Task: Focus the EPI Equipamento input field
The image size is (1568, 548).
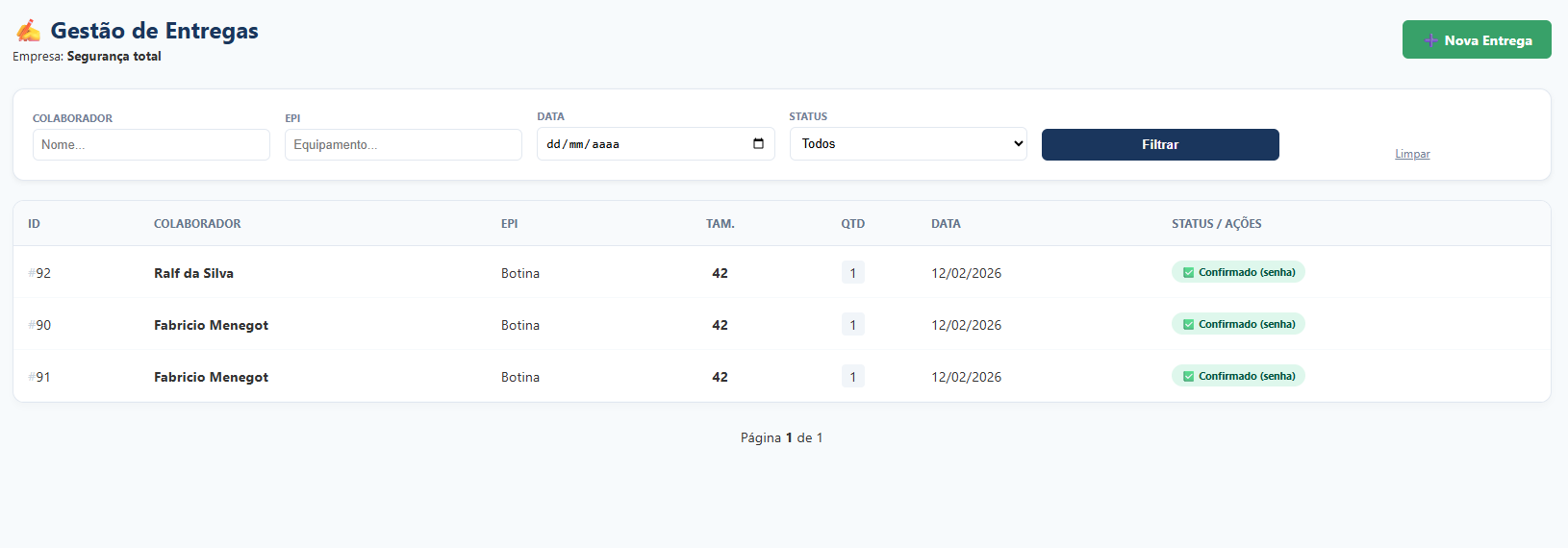Action: pos(403,145)
